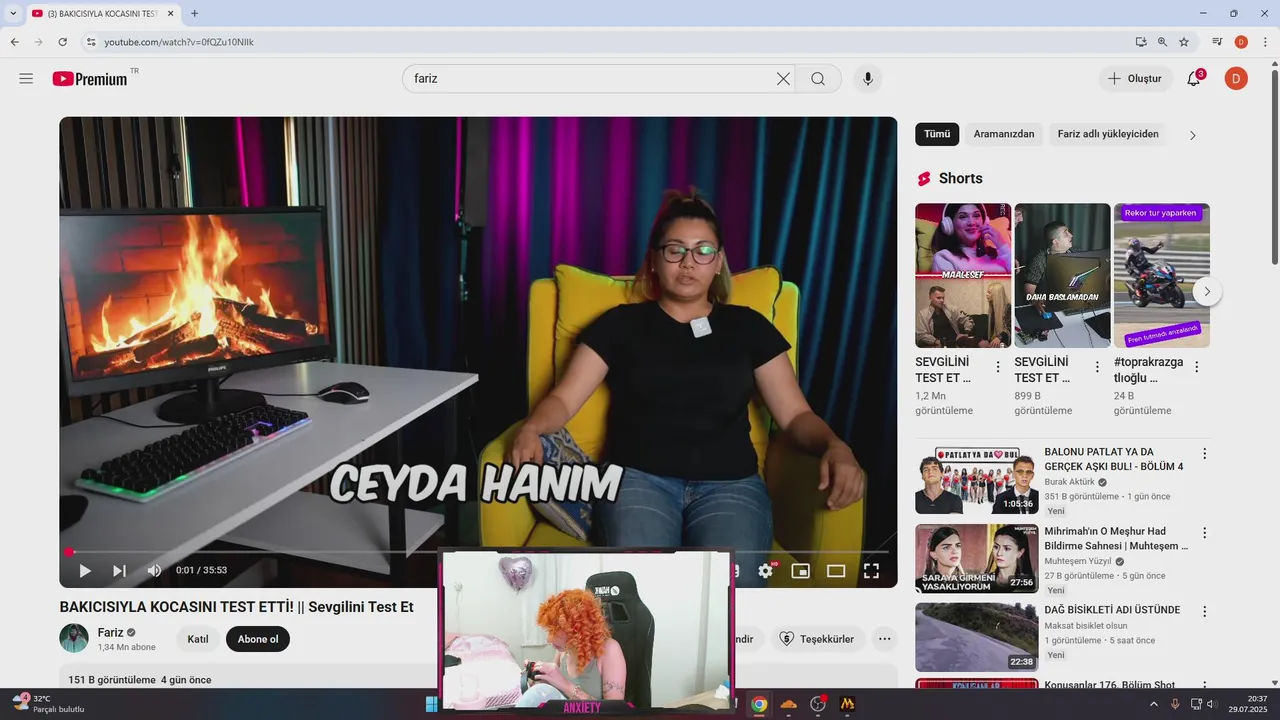Open the tab search dropdown arrow

click(13, 13)
